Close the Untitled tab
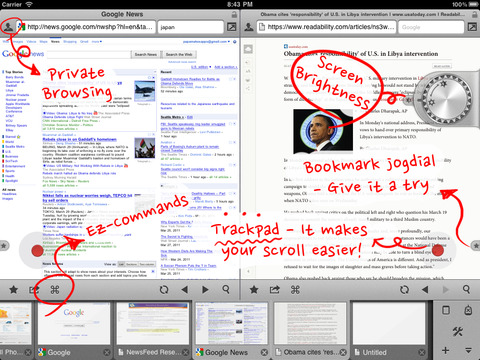This screenshot has width=480, height=360. [x=422, y=352]
